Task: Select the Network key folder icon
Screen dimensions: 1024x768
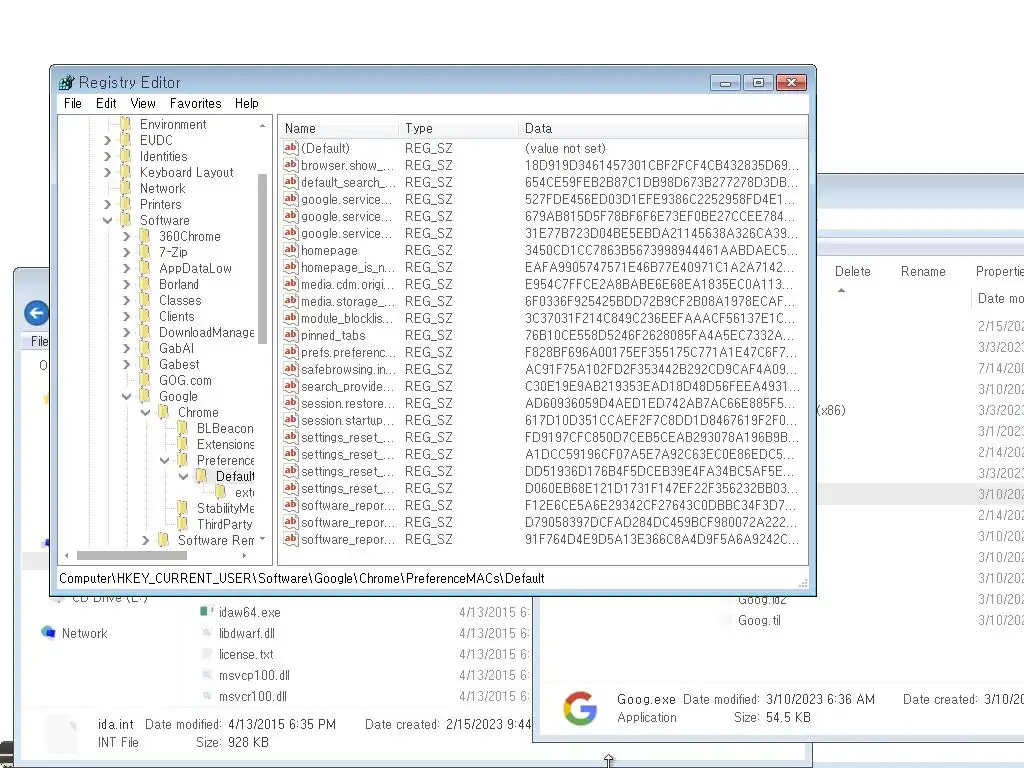Action: 126,188
